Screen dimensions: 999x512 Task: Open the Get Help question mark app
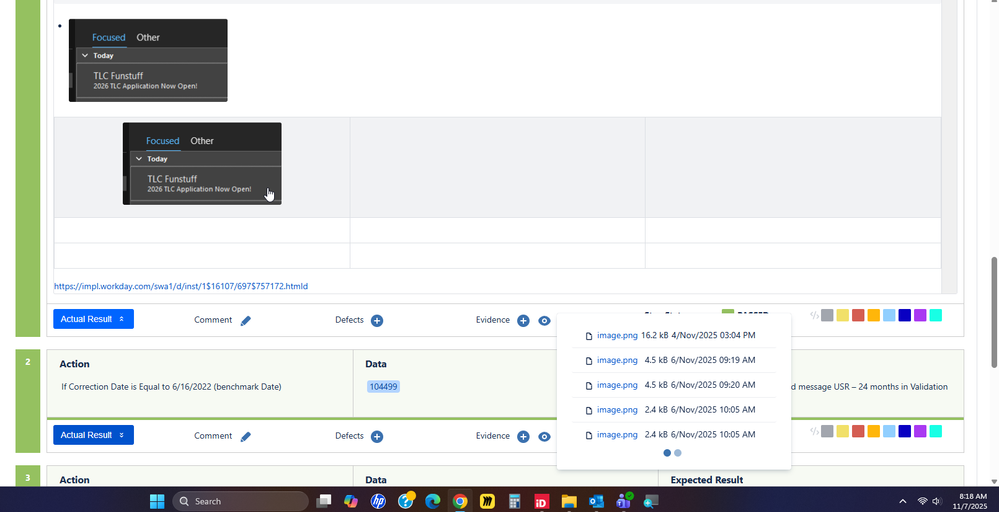[406, 501]
